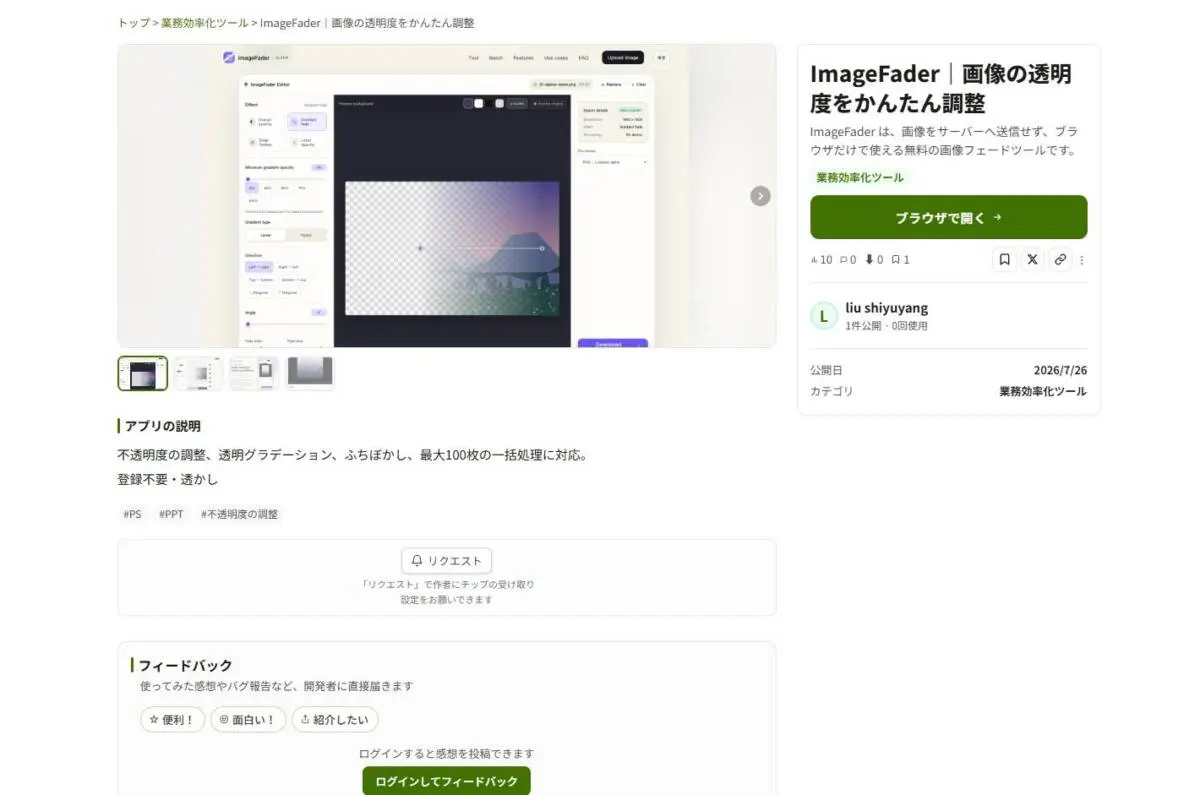Open author liu shiyuyang profile
The image size is (1200, 795).
click(886, 308)
